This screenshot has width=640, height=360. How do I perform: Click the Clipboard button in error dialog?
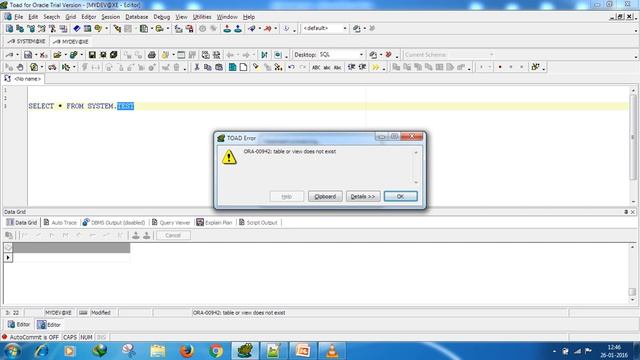pyautogui.click(x=325, y=196)
